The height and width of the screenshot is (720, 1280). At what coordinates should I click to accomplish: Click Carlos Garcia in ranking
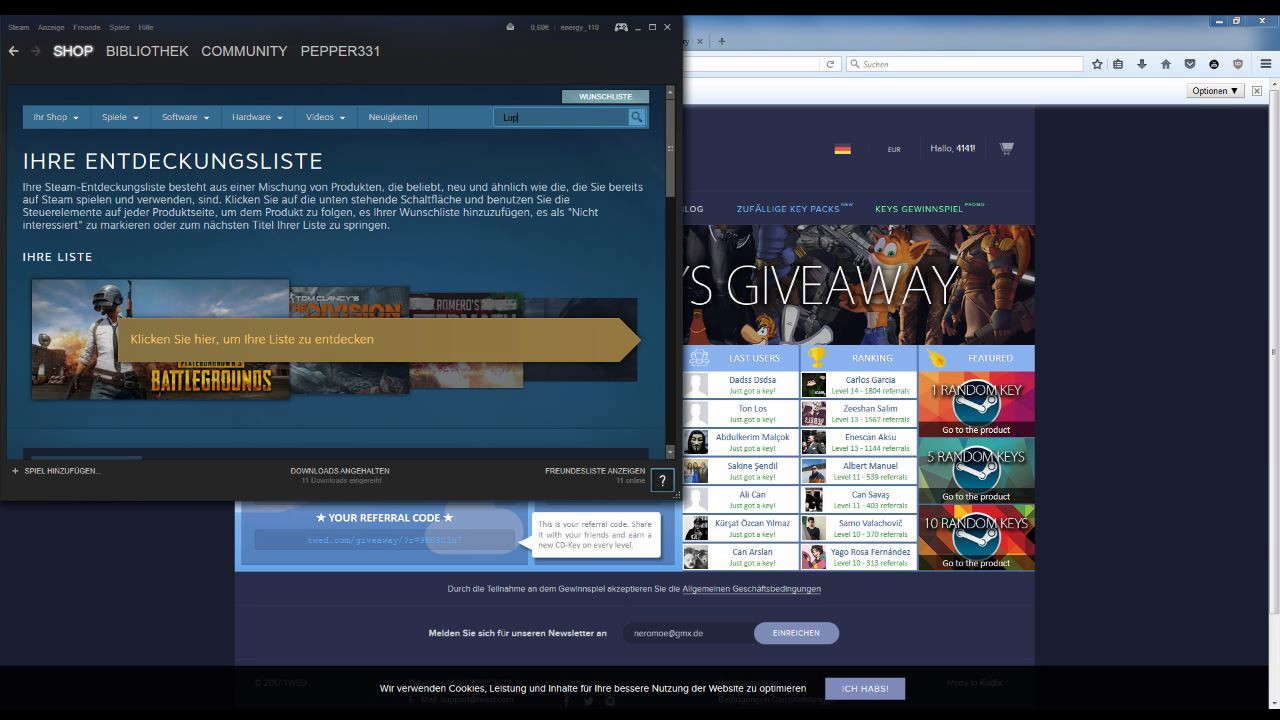[x=870, y=380]
